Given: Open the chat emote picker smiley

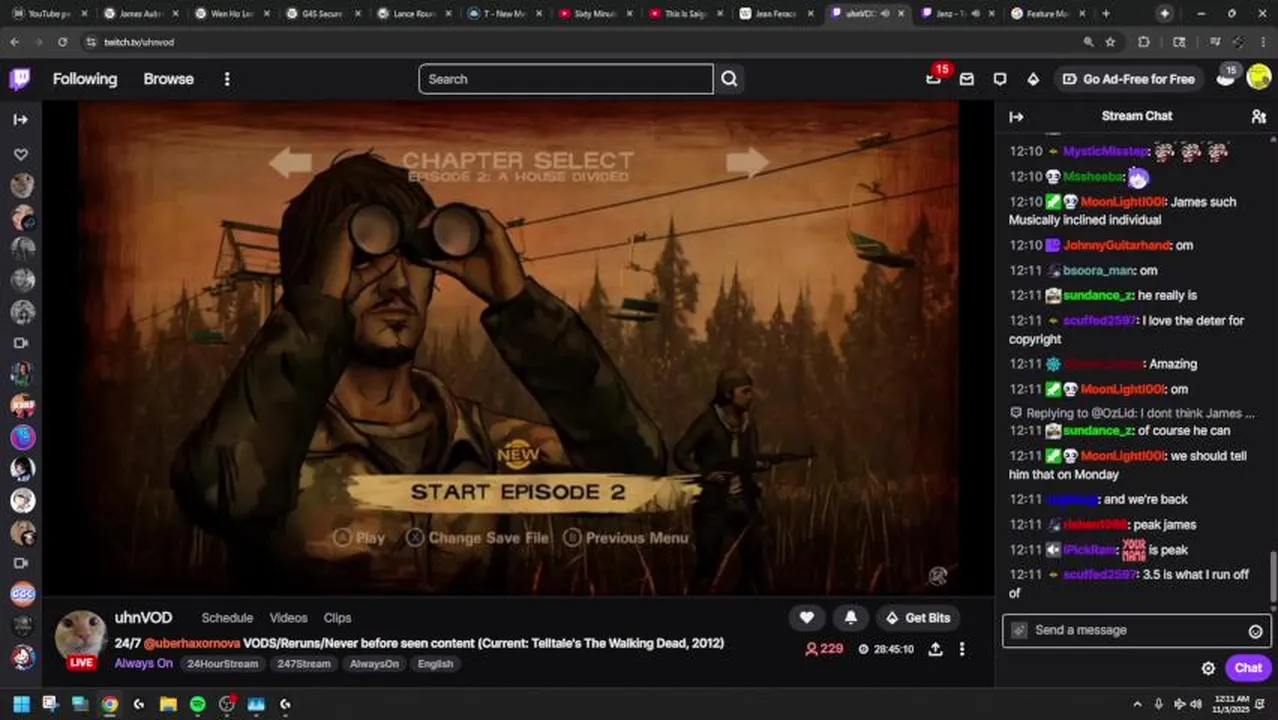Looking at the screenshot, I should (1255, 631).
